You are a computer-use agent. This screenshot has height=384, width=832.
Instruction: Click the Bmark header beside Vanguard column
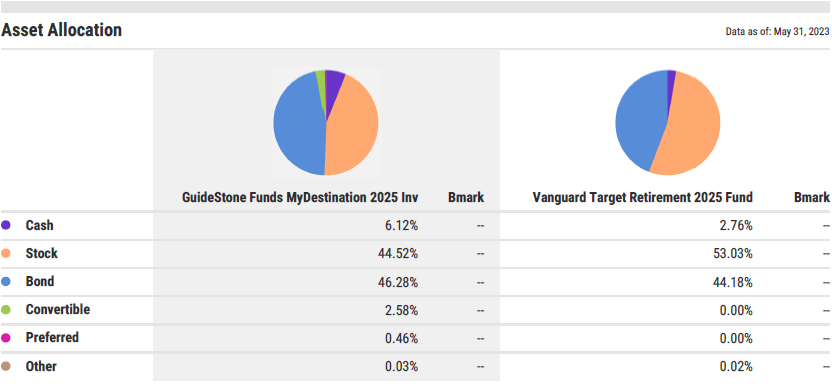coord(812,197)
